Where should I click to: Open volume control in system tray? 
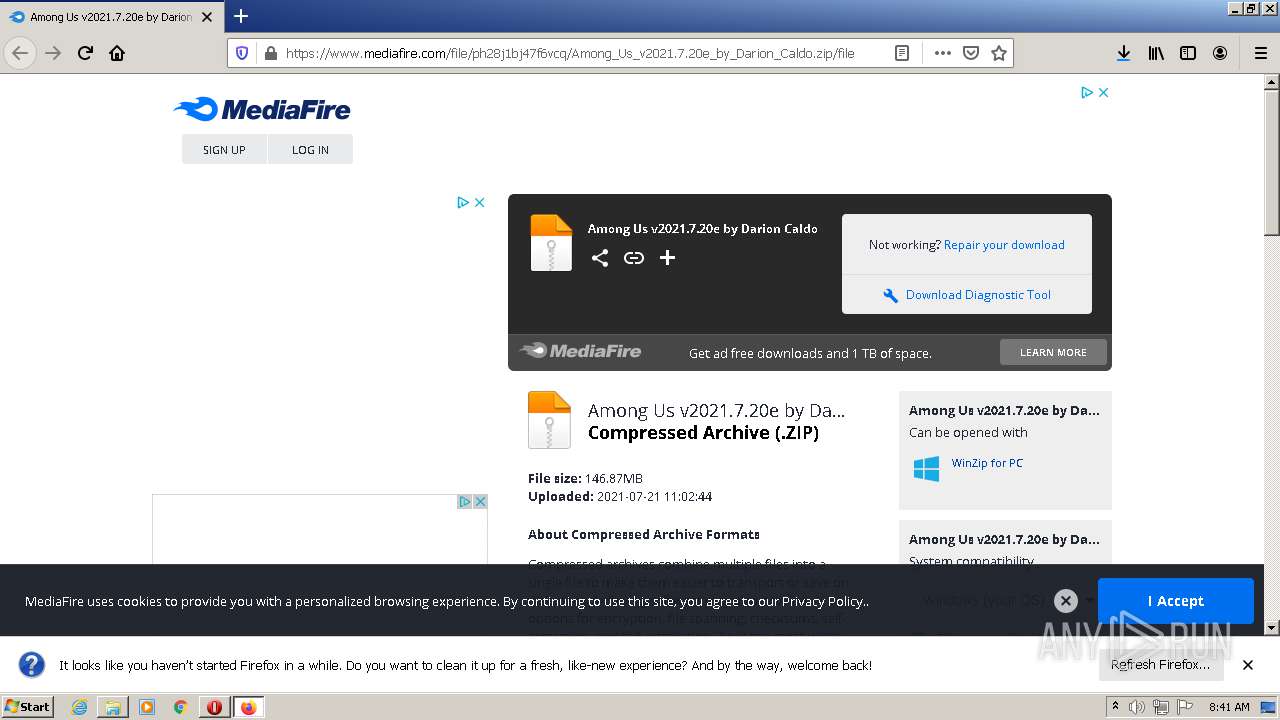[1137, 707]
